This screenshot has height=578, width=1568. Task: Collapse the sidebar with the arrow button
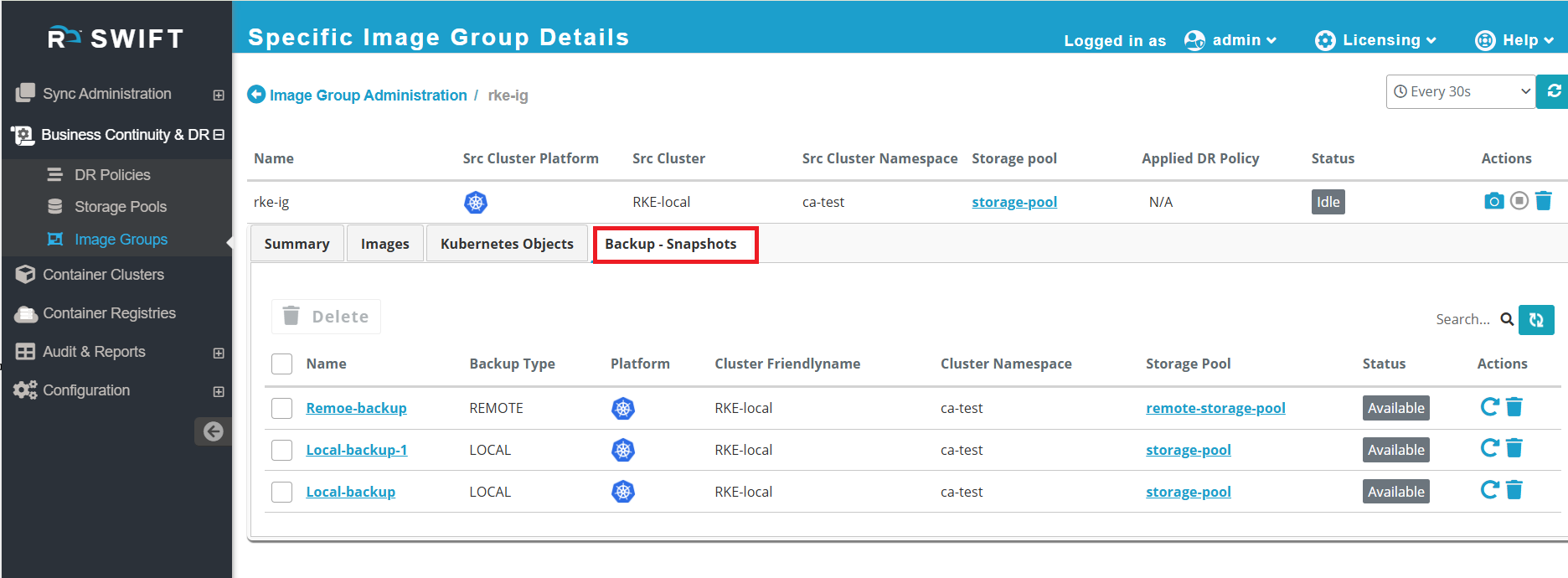tap(213, 431)
